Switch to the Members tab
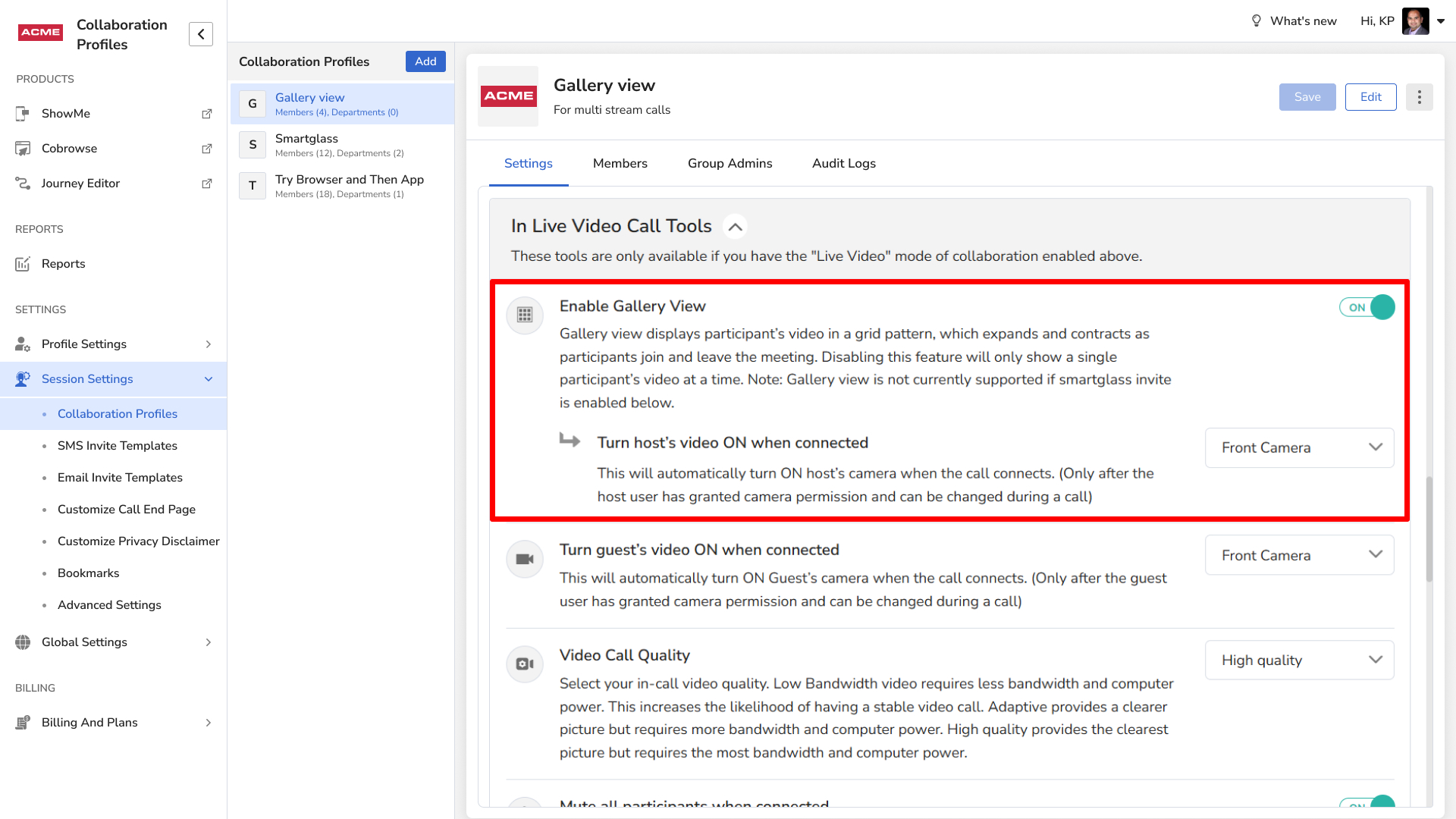 tap(620, 163)
